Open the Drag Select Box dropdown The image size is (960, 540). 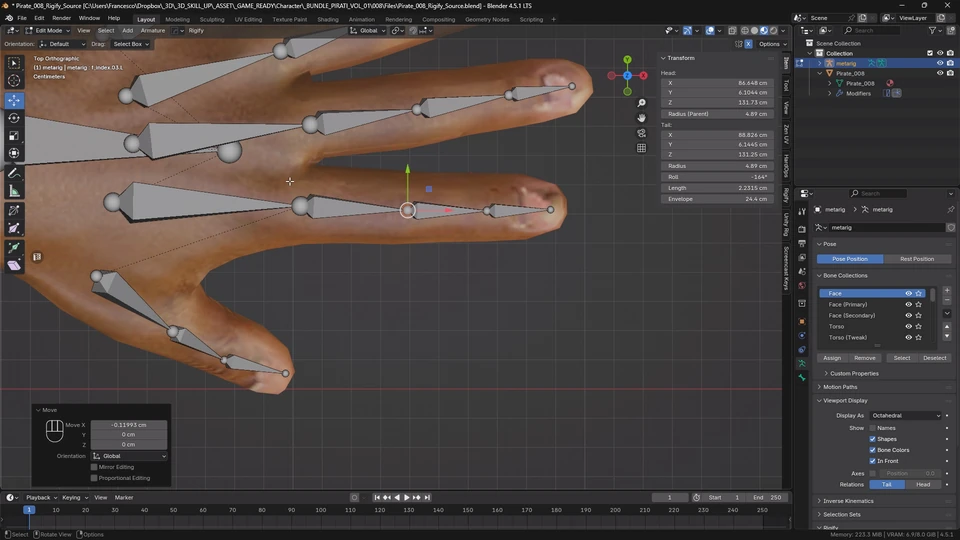(130, 44)
